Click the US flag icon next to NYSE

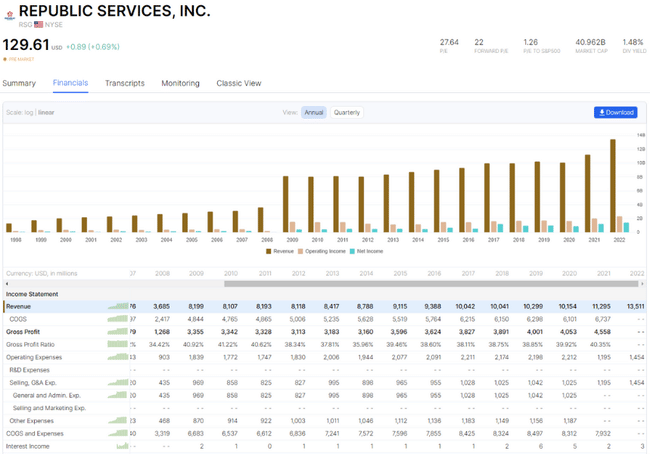(38, 24)
